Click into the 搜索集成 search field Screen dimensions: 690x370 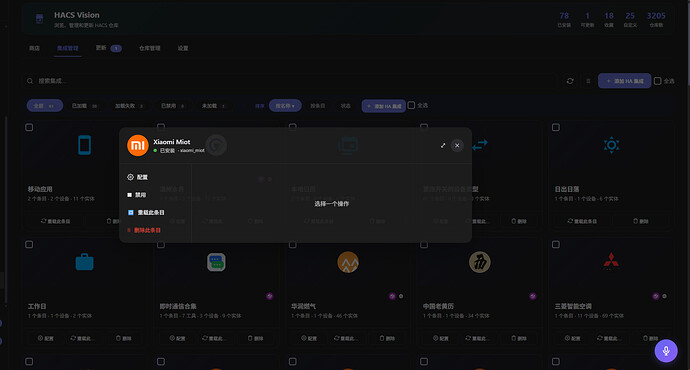(x=288, y=81)
